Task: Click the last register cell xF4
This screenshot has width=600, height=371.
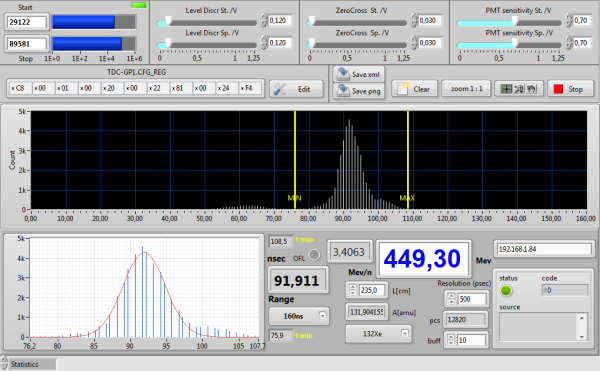Action: (x=250, y=88)
